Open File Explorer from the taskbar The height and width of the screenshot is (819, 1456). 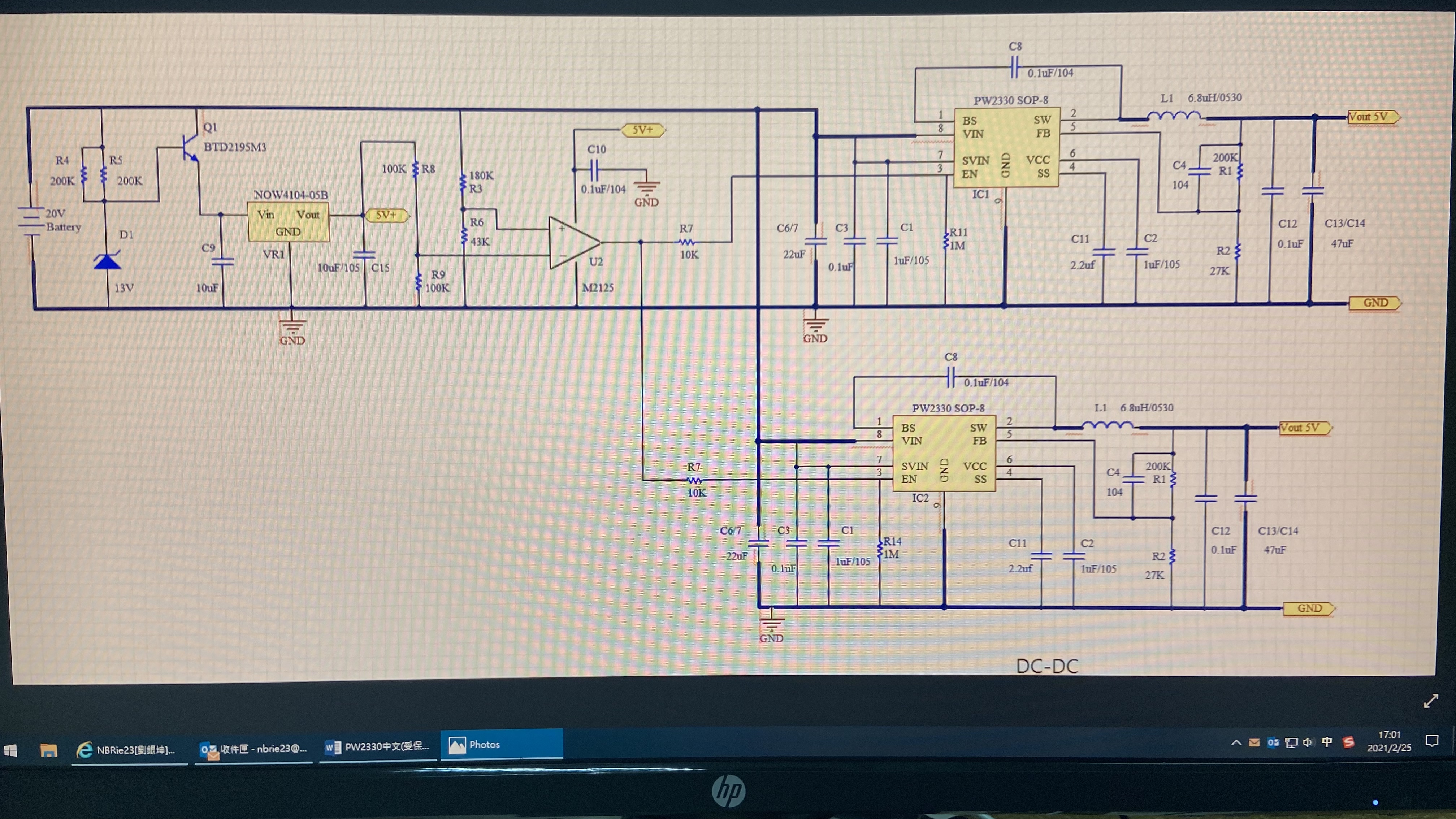click(x=49, y=750)
